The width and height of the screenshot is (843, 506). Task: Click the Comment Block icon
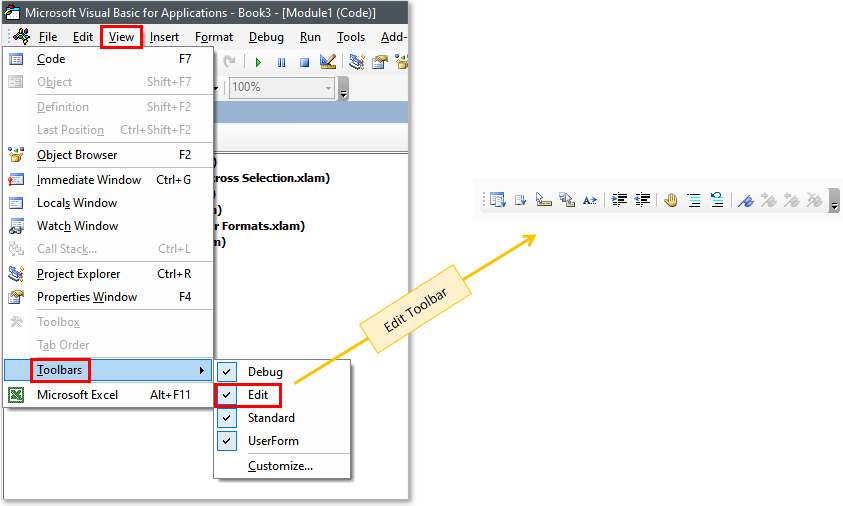tap(694, 200)
